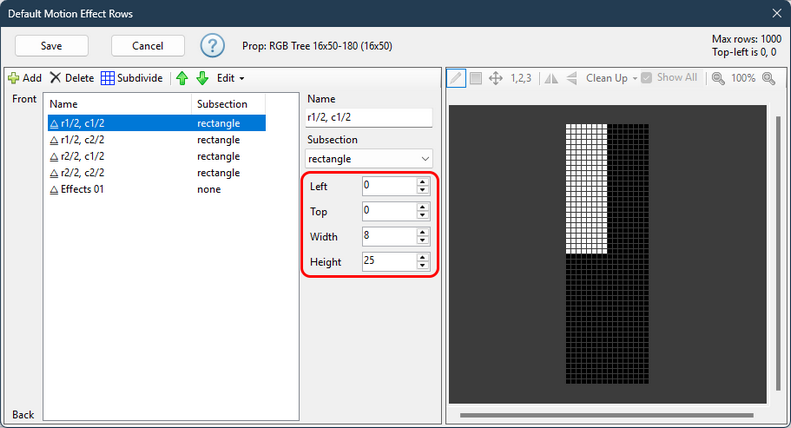Move row down with green down arrow
Viewport: 791px width, 428px height.
coord(202,78)
